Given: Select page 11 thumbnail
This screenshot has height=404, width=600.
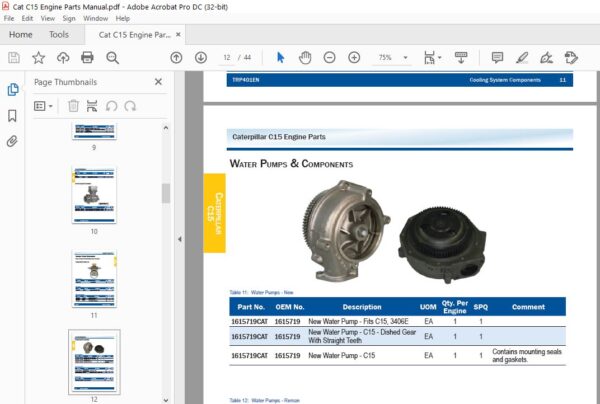Looking at the screenshot, I should click(x=94, y=279).
